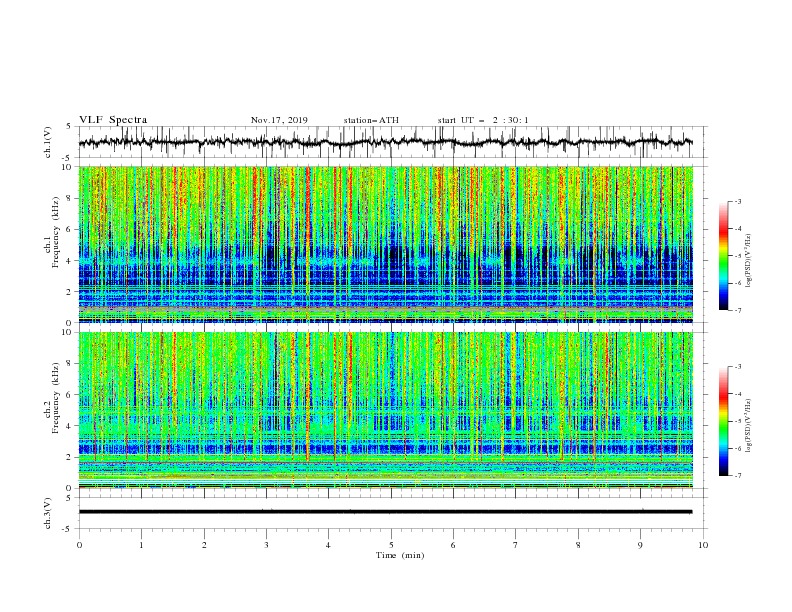Click time axis tick label "5"
This screenshot has width=792, height=612.
(391, 545)
